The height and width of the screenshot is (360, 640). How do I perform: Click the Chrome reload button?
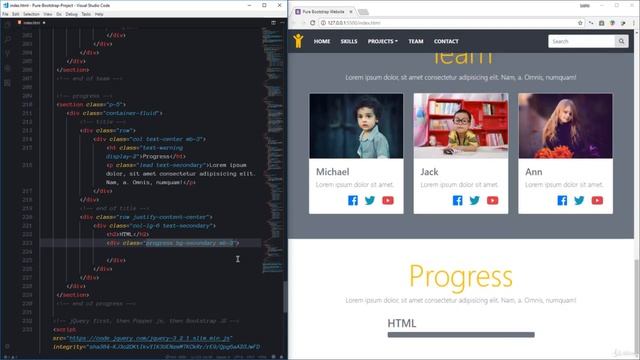tap(313, 23)
